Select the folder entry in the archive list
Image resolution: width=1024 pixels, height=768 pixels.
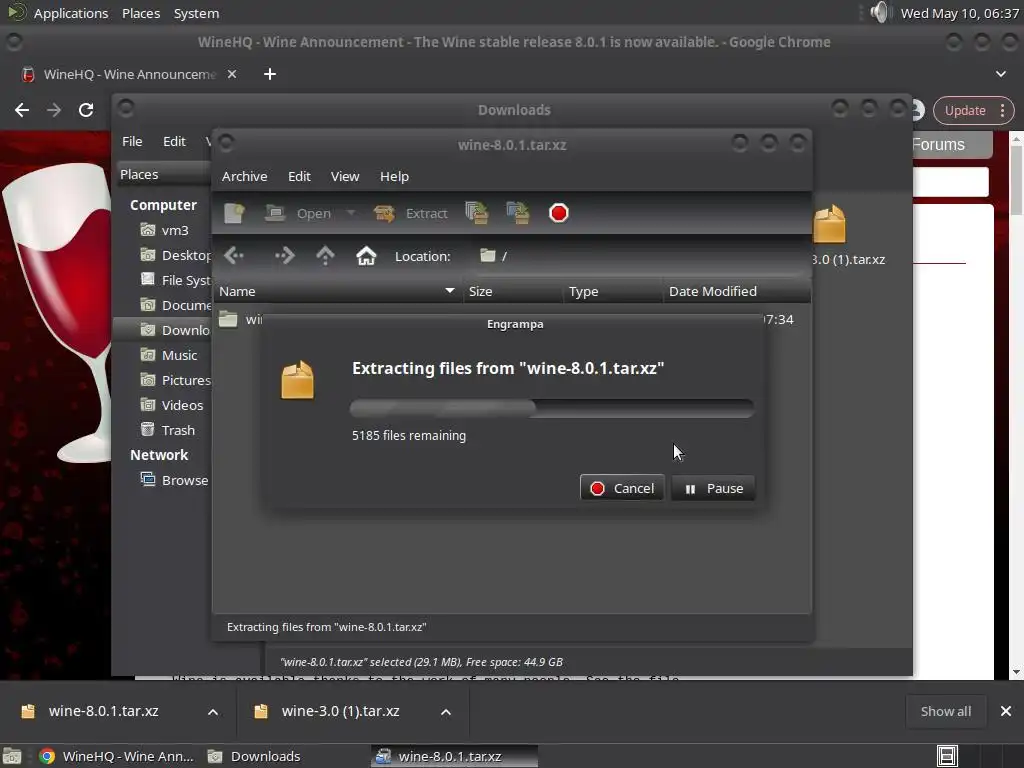click(240, 319)
